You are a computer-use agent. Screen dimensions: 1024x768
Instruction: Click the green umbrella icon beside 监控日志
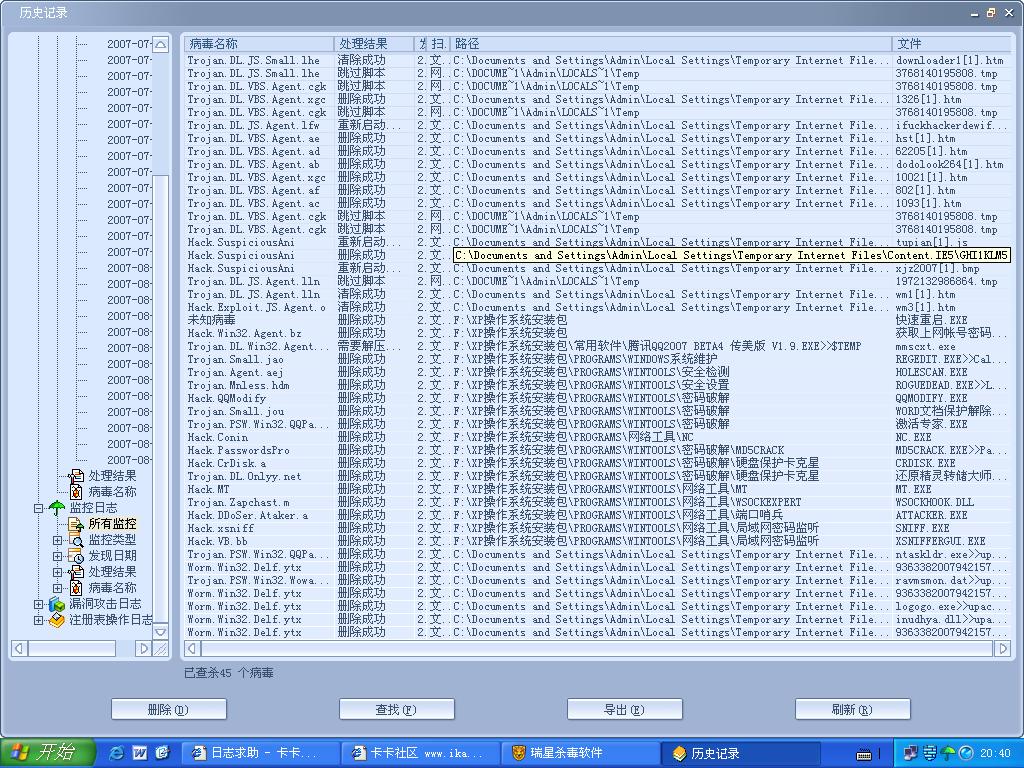(57, 508)
